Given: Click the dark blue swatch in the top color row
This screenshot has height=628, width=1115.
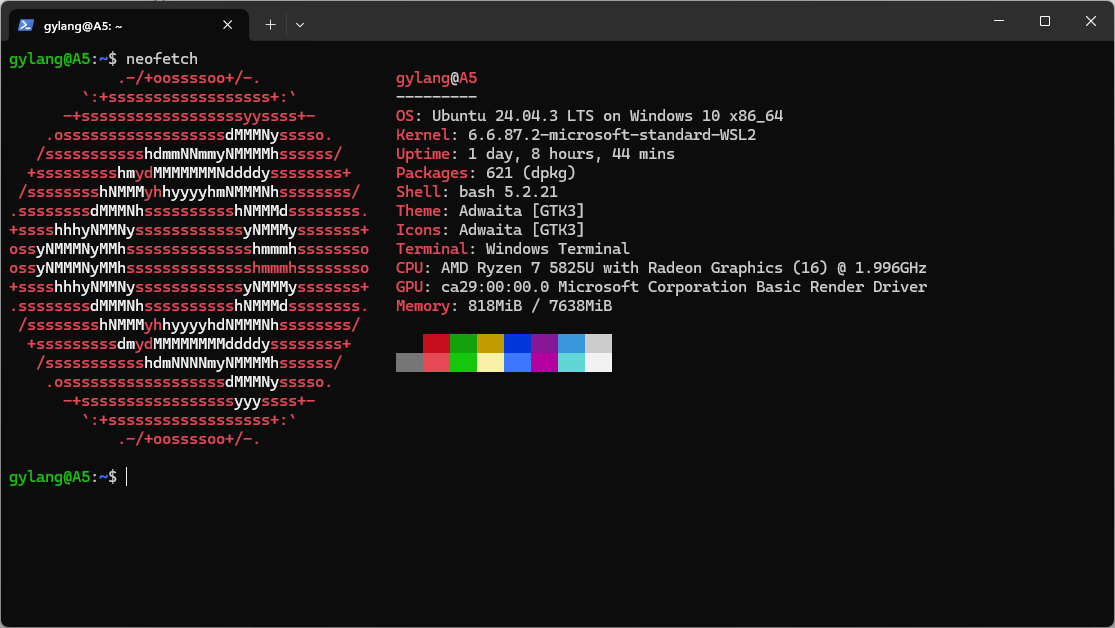Looking at the screenshot, I should click(517, 344).
